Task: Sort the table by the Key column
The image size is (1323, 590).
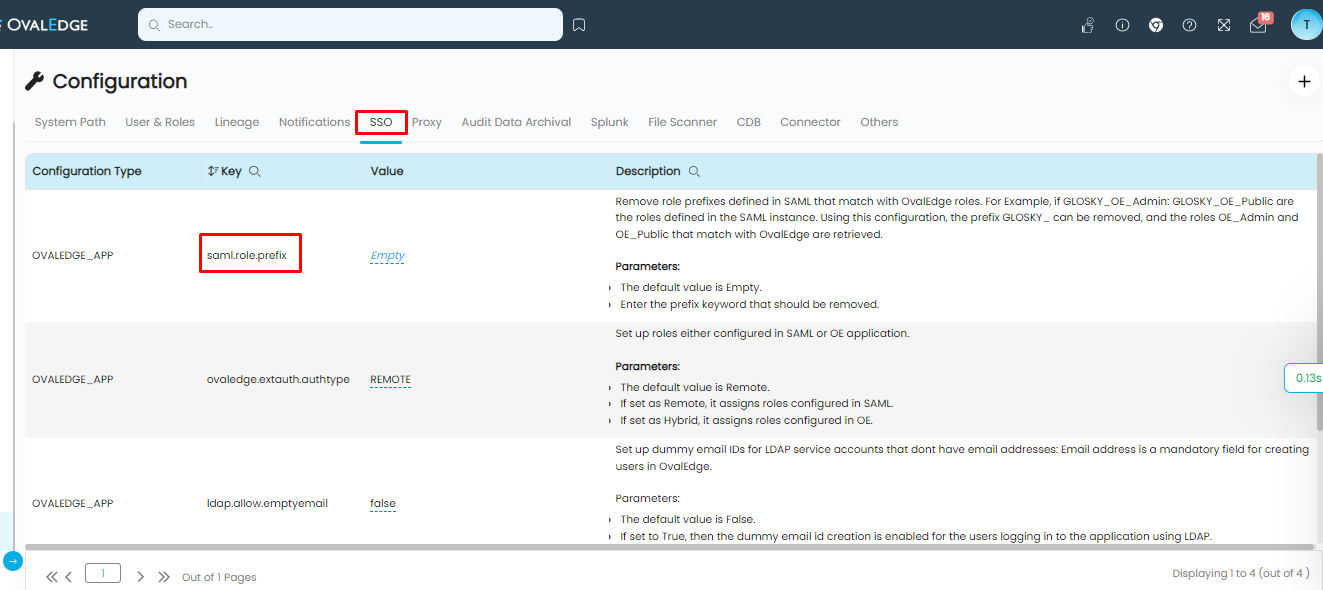Action: [x=213, y=172]
